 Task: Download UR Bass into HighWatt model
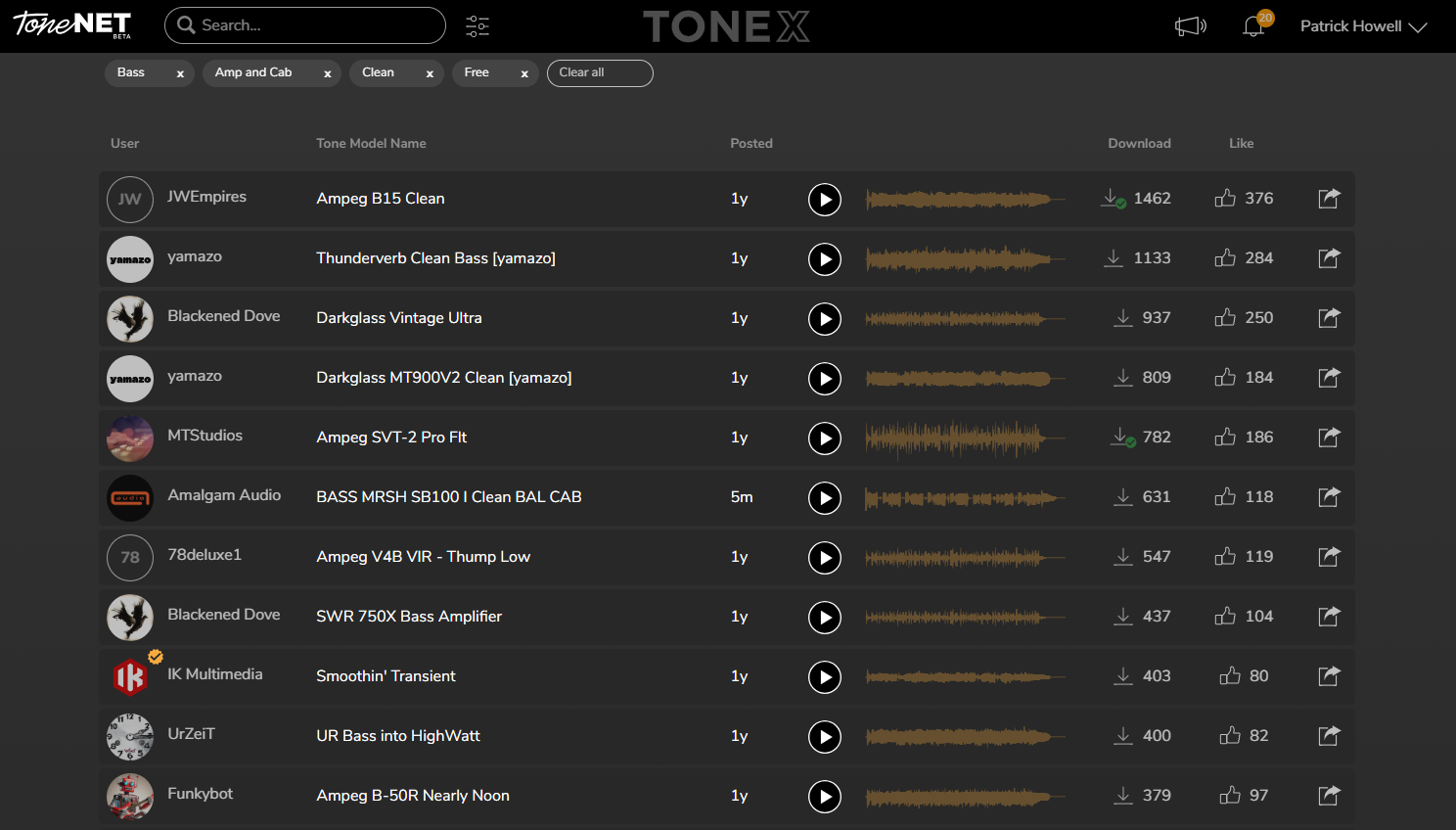point(1123,736)
